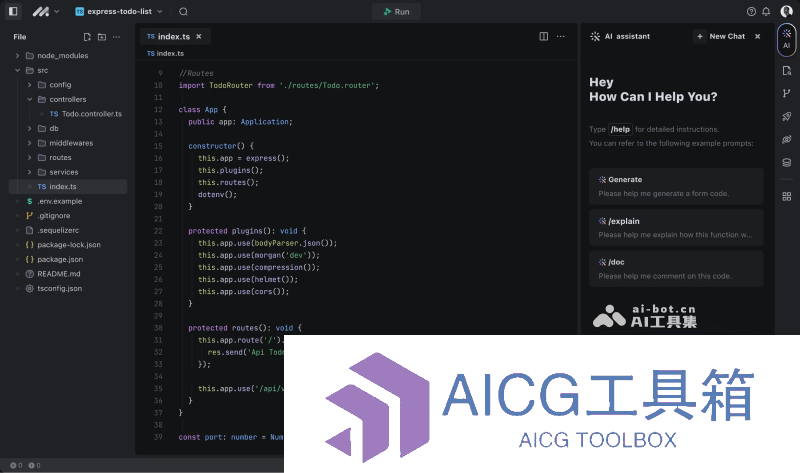Close the index.ts editor tab

[x=199, y=37]
